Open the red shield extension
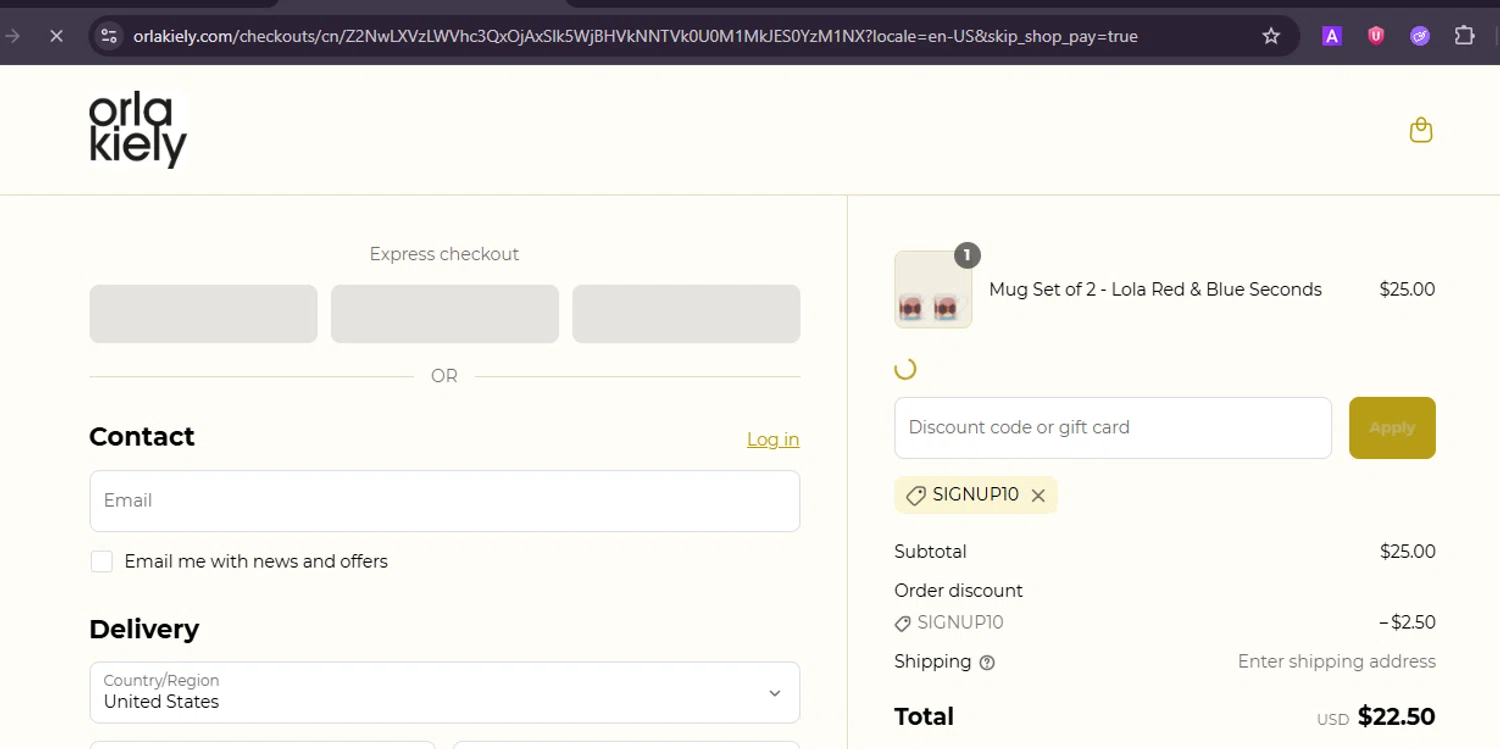 coord(1376,36)
